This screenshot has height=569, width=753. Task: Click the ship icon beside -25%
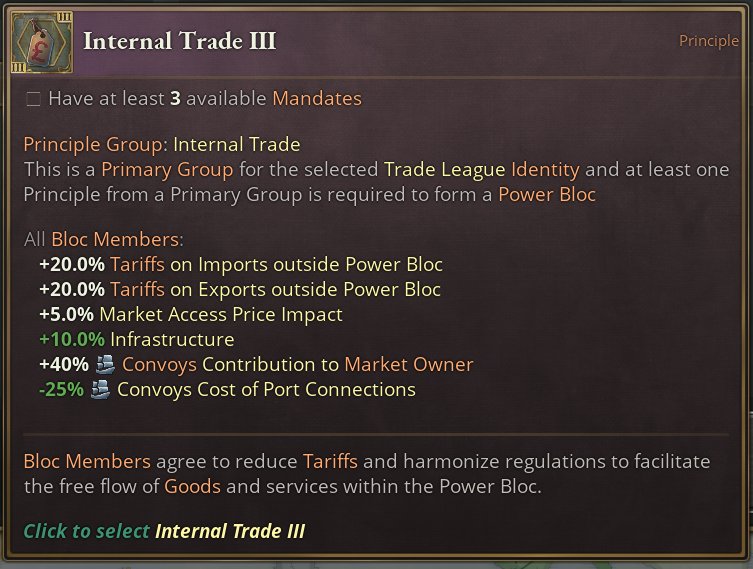coord(101,390)
